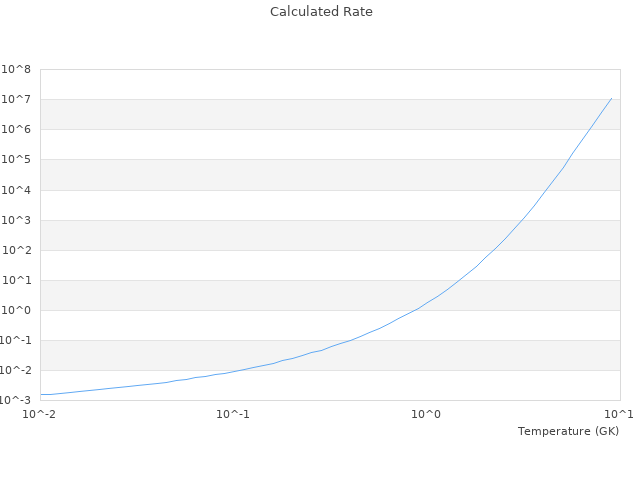Click the 10^8 y-axis label
The image size is (640, 480).
pyautogui.click(x=16, y=70)
